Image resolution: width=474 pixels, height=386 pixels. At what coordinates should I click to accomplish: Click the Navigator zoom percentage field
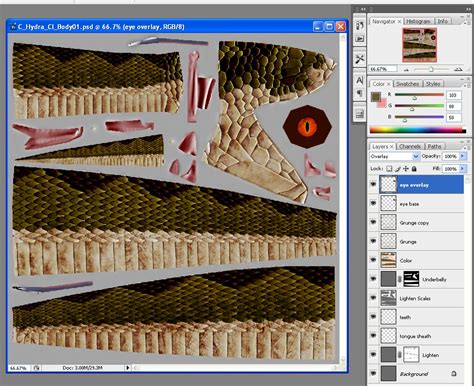pyautogui.click(x=383, y=69)
